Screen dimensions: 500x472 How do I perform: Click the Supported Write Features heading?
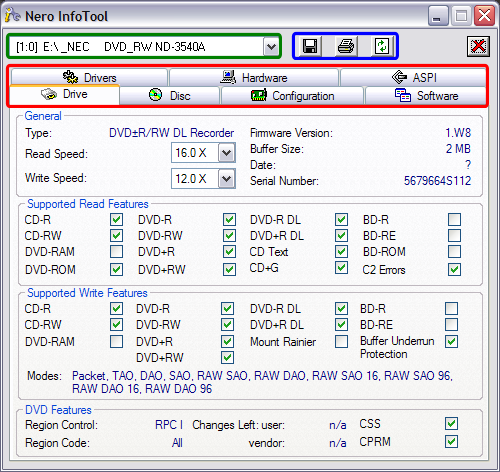pyautogui.click(x=87, y=293)
